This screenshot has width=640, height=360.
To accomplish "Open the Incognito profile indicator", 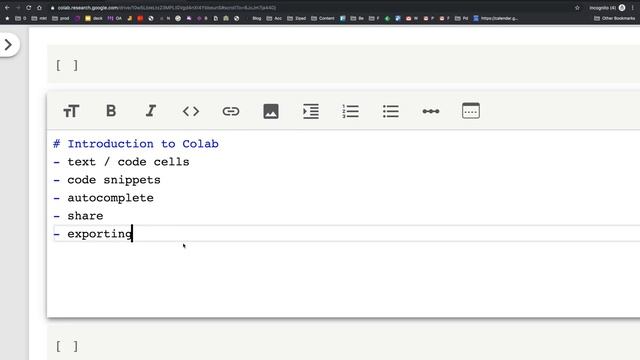I will (x=607, y=8).
